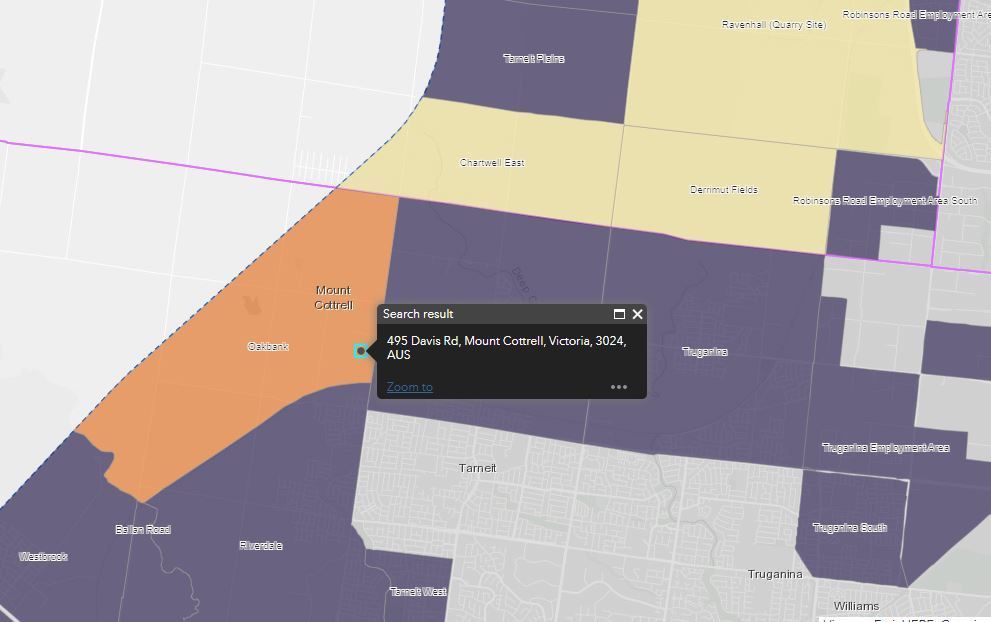Maximize the Search result popup
The image size is (991, 622).
619,314
